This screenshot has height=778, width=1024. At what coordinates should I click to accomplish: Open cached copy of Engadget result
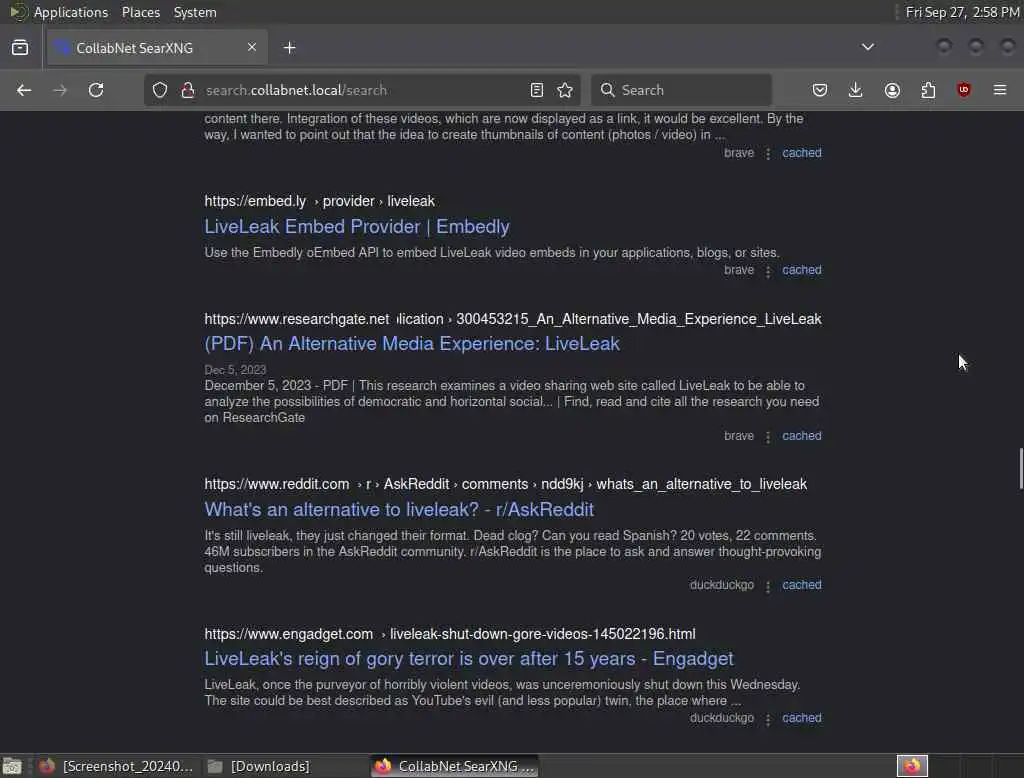pyautogui.click(x=802, y=718)
